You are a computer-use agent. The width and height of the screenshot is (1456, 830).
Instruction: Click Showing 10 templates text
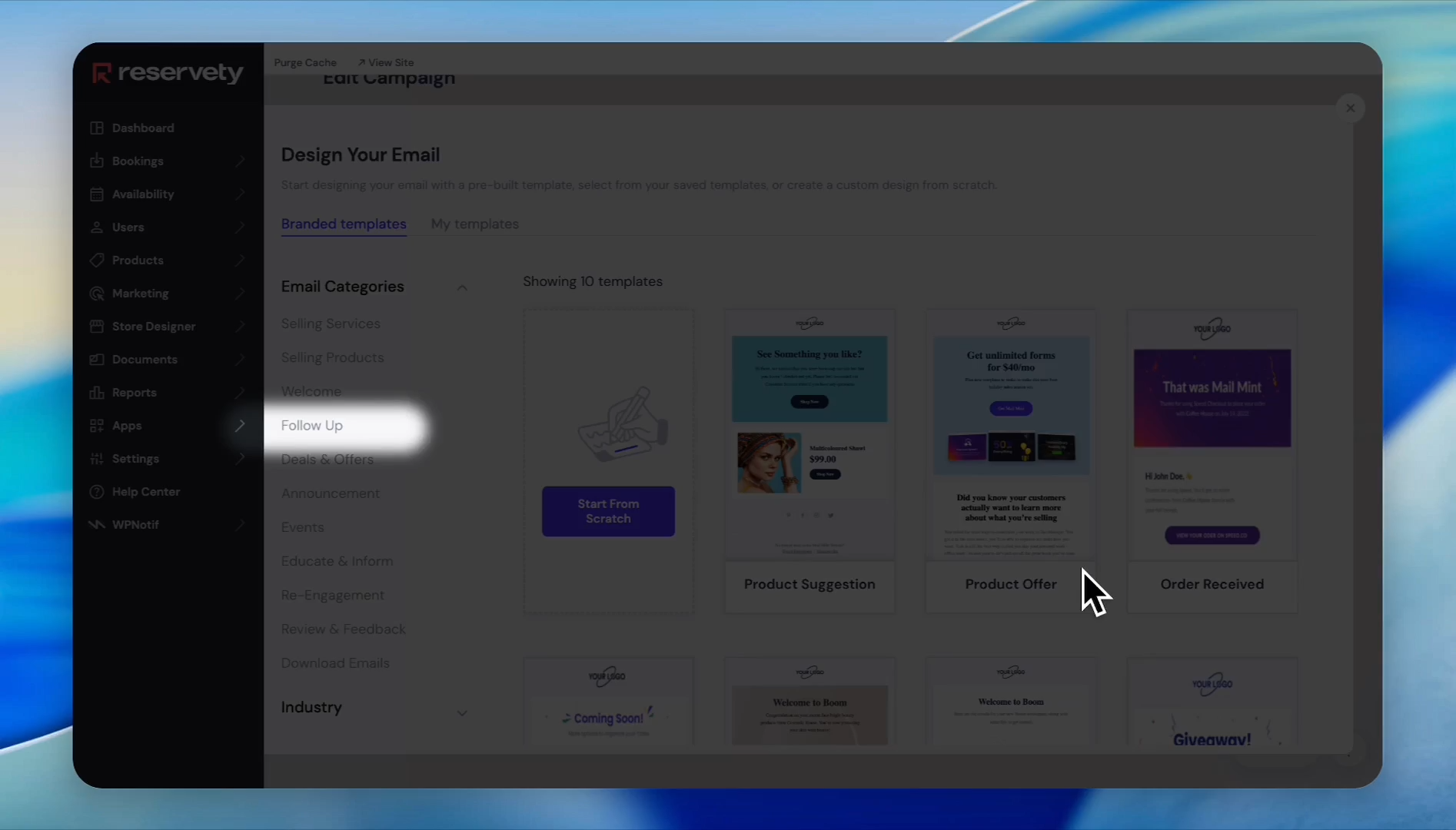click(592, 281)
